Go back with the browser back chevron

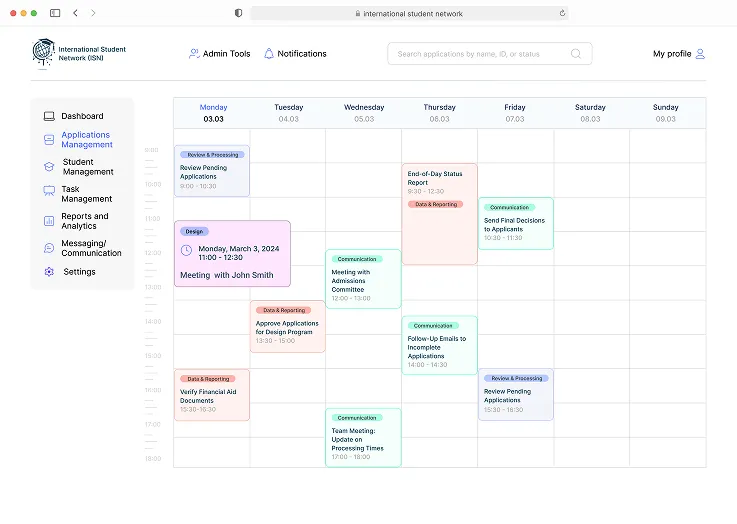pyautogui.click(x=75, y=13)
